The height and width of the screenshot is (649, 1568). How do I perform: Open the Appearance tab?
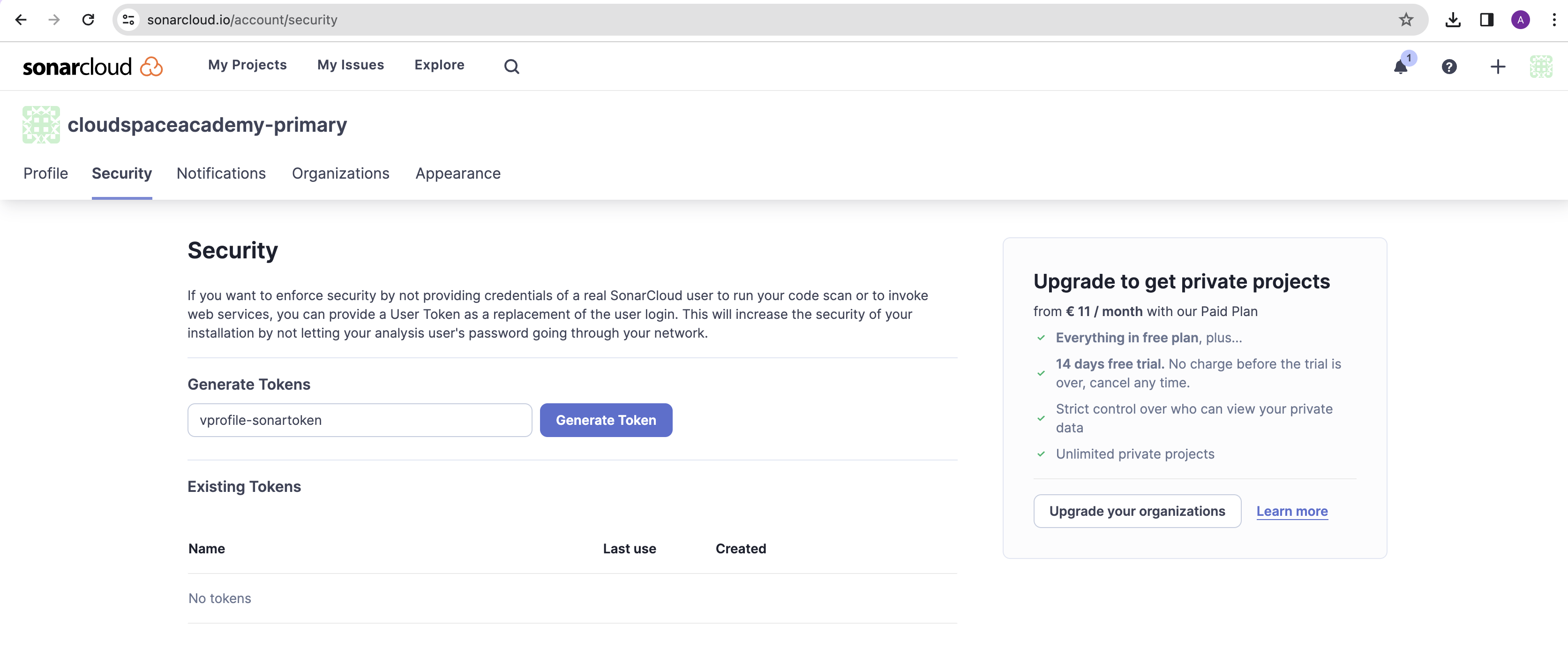click(458, 174)
